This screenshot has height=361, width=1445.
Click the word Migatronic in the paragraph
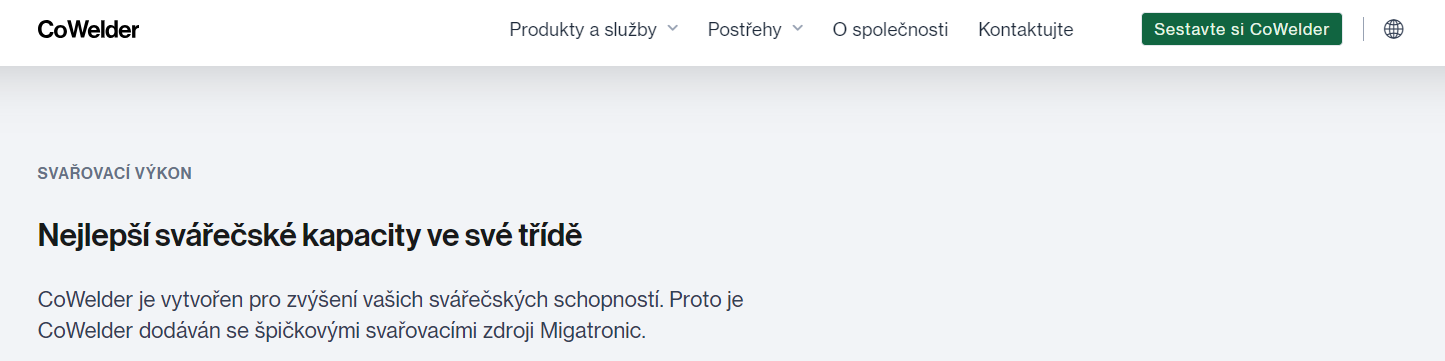(593, 330)
